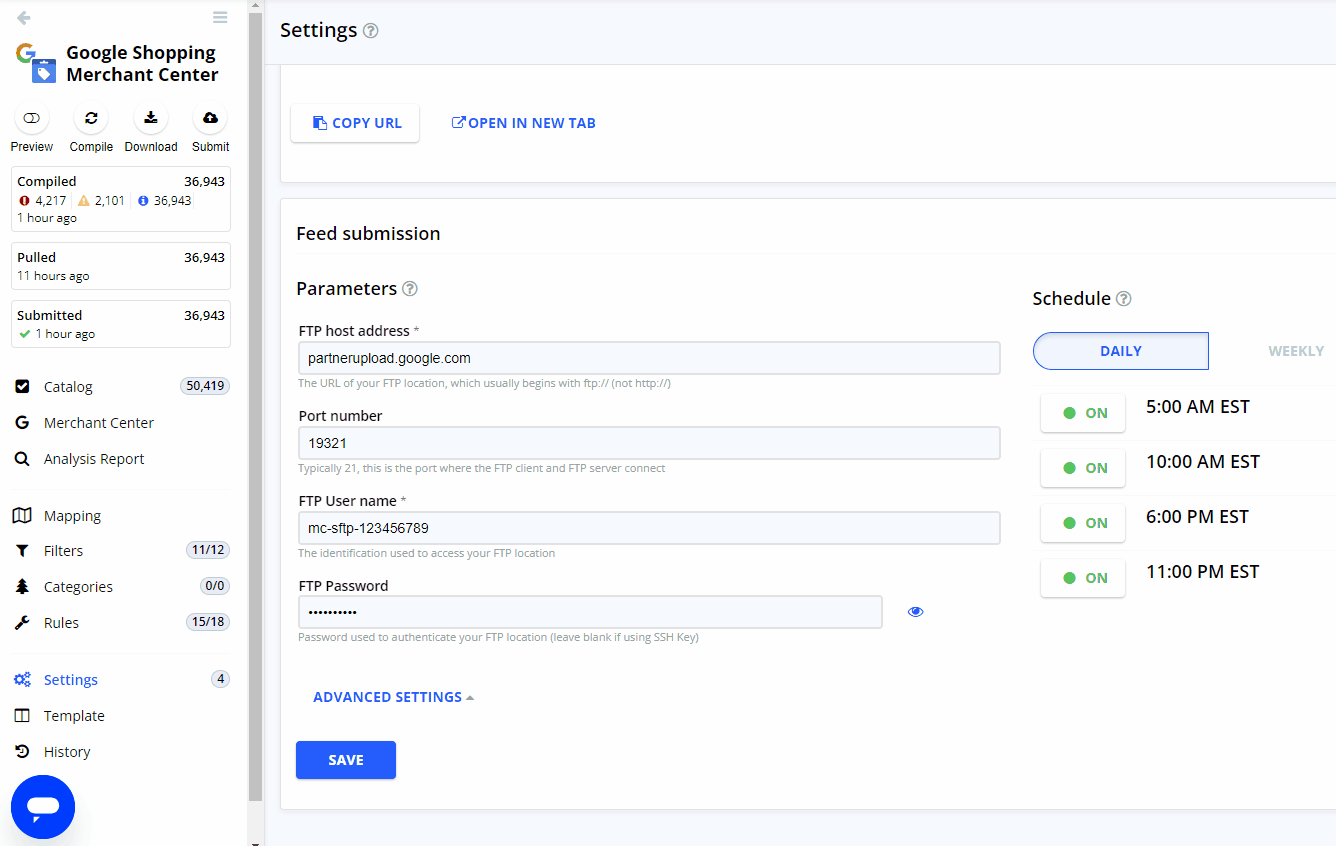Open the Analysis Report
This screenshot has width=1336, height=846.
pos(94,459)
